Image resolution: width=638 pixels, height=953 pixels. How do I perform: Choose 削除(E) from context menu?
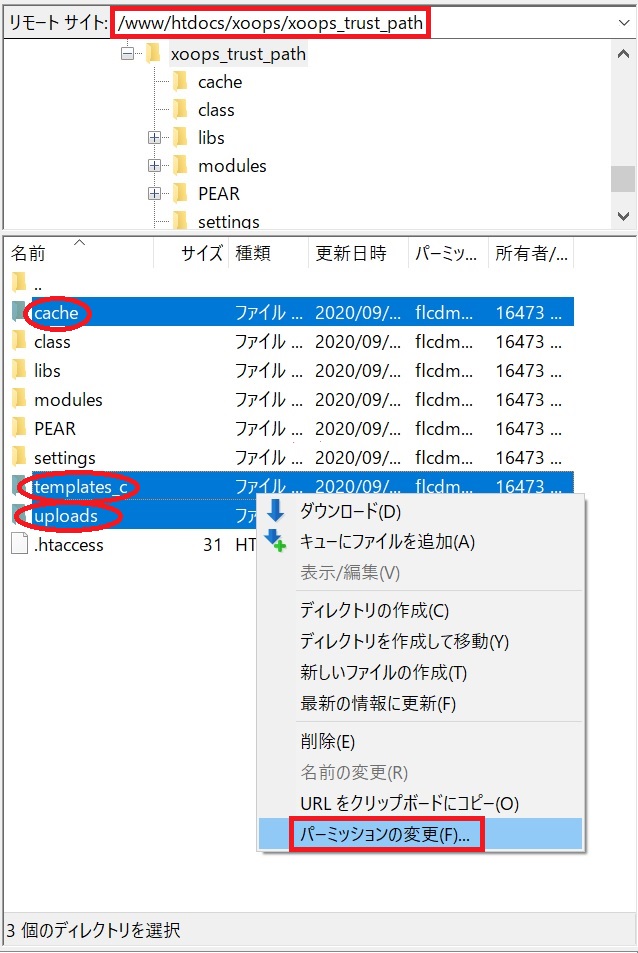click(420, 741)
